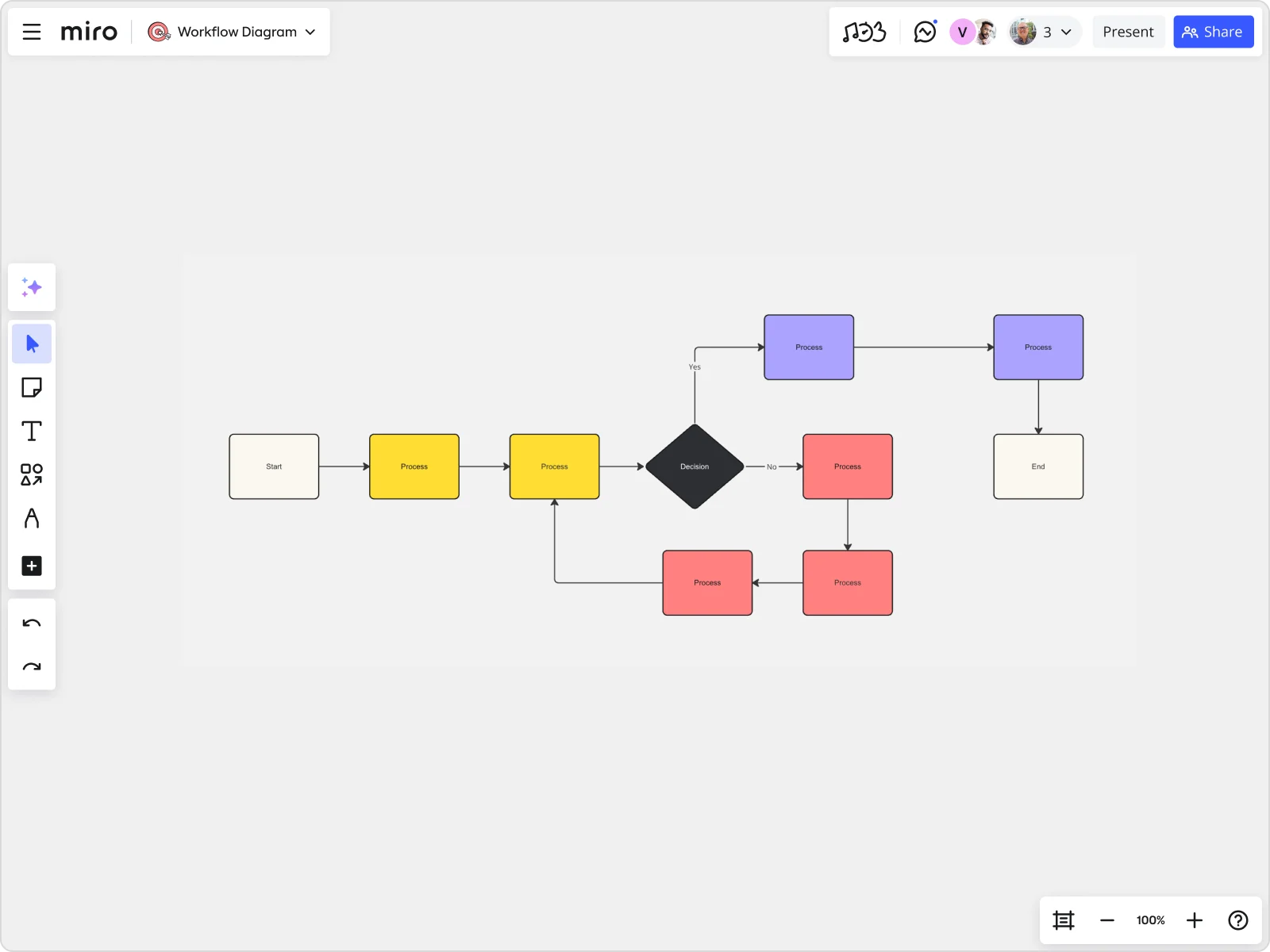Screen dimensions: 1270x952
Task: Open the chat messenger bubble
Action: click(x=926, y=32)
